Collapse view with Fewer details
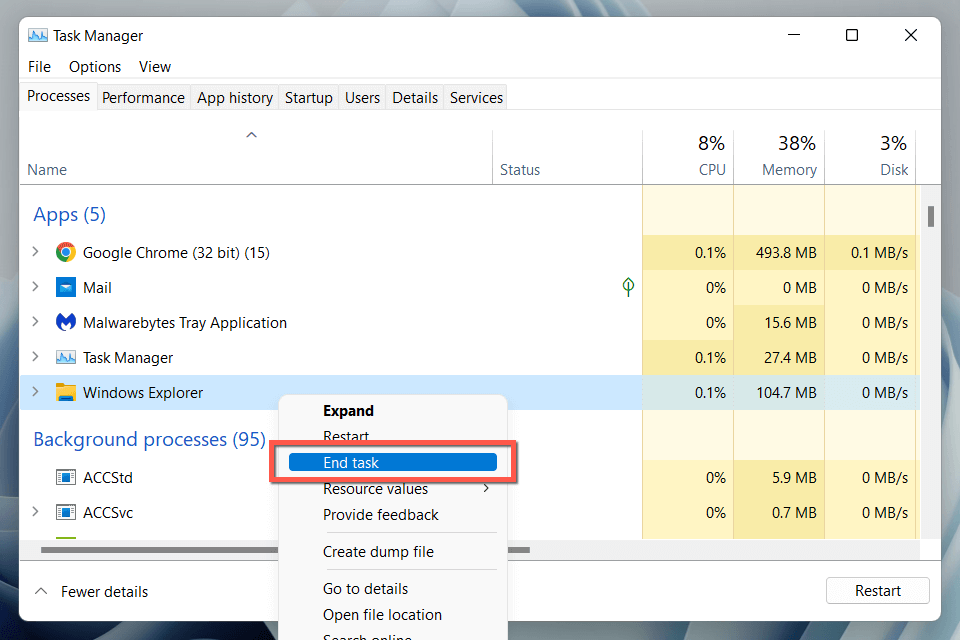Viewport: 960px width, 640px height. click(x=91, y=592)
